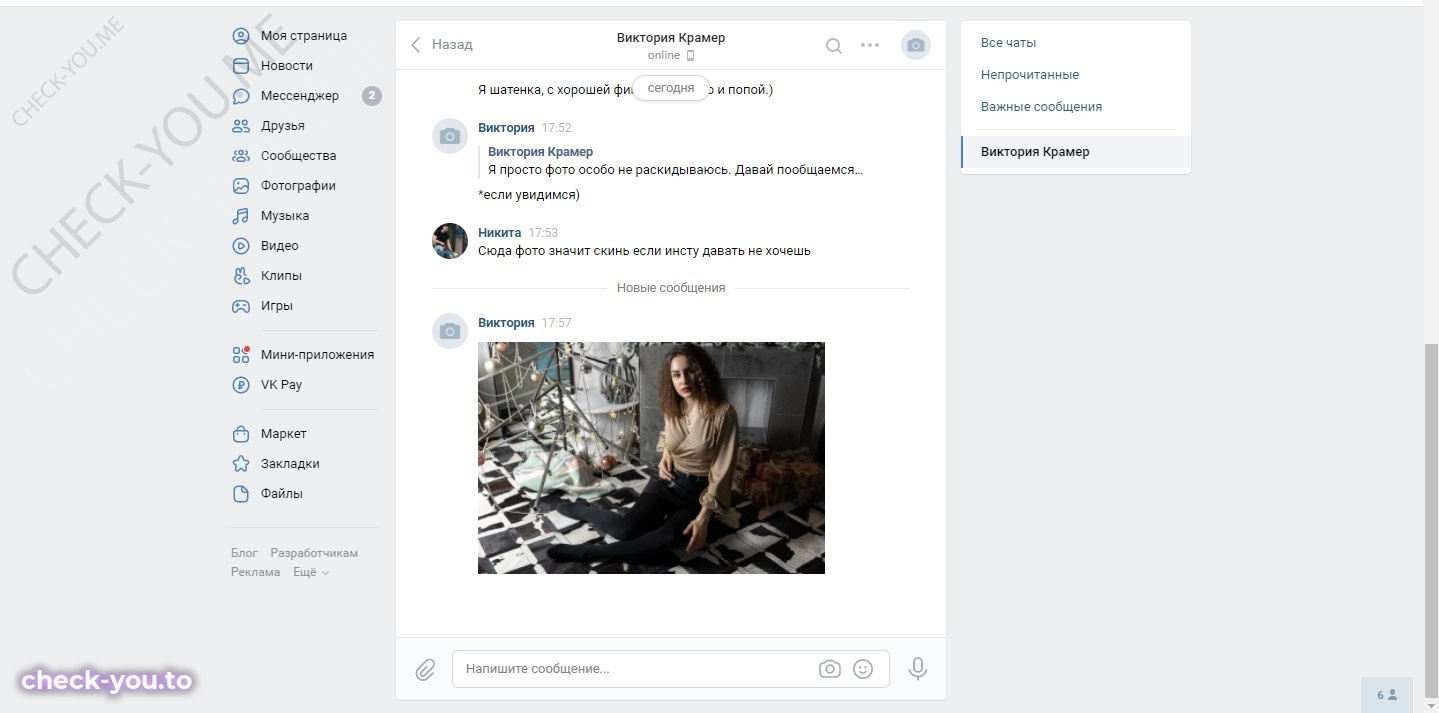The image size is (1439, 713).
Task: Open the Мессенджер chat bubble icon
Action: pyautogui.click(x=240, y=96)
